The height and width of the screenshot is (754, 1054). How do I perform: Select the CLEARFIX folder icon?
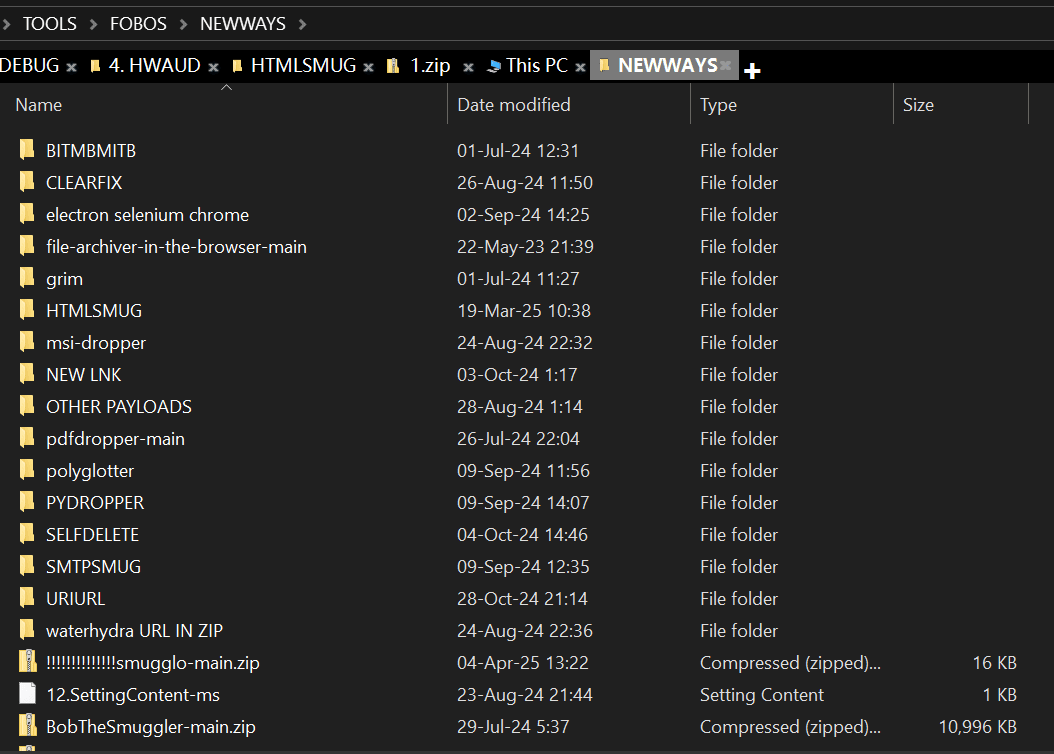tap(27, 181)
